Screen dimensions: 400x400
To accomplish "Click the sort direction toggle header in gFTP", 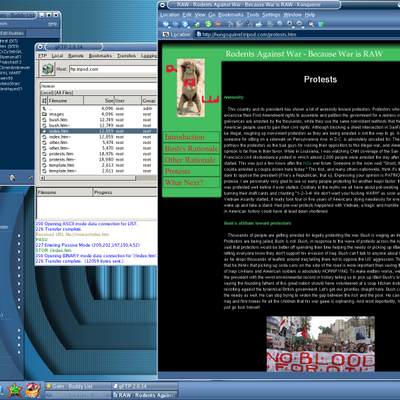I will point(44,100).
